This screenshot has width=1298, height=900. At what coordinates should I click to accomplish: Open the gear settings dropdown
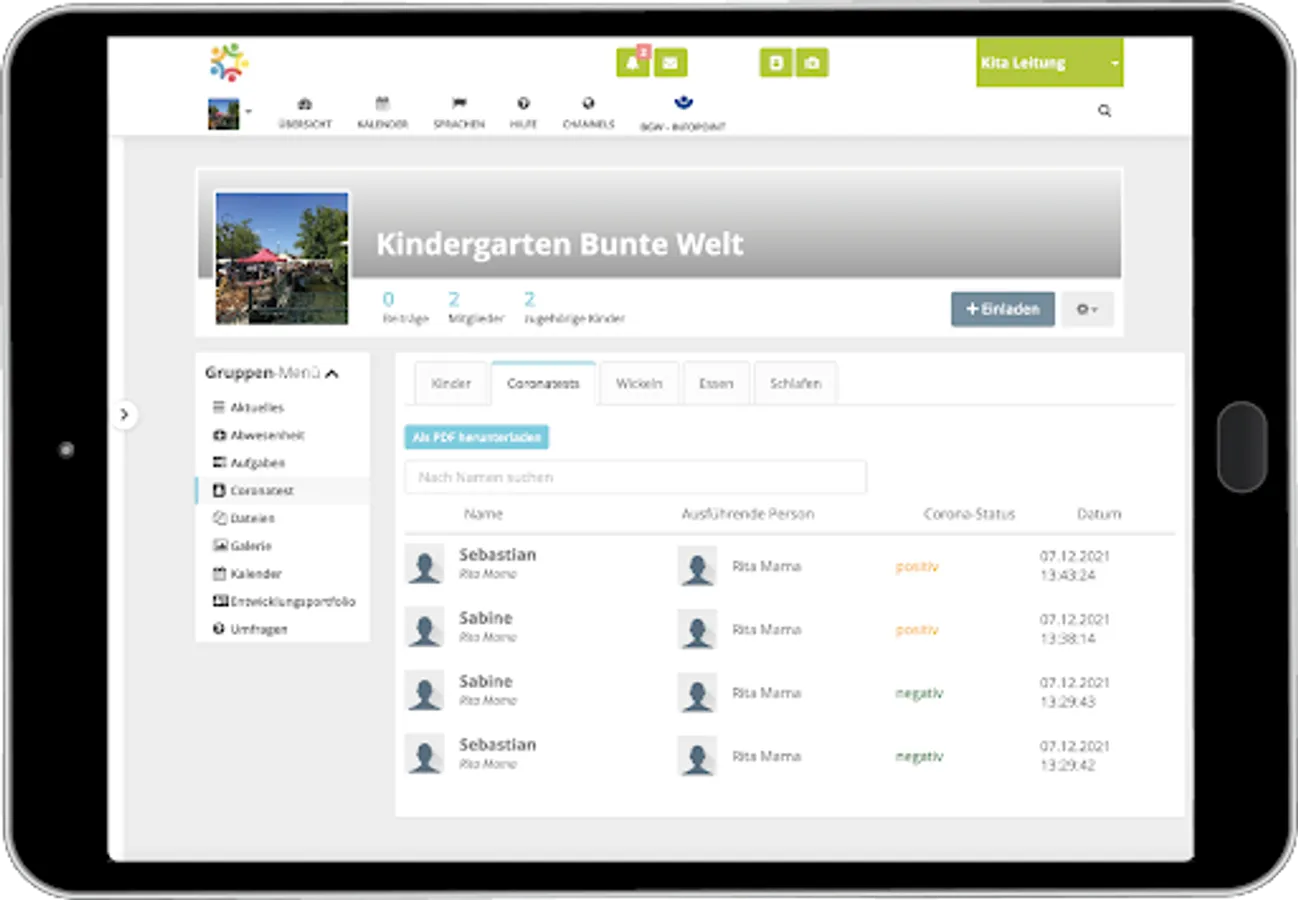click(1087, 309)
